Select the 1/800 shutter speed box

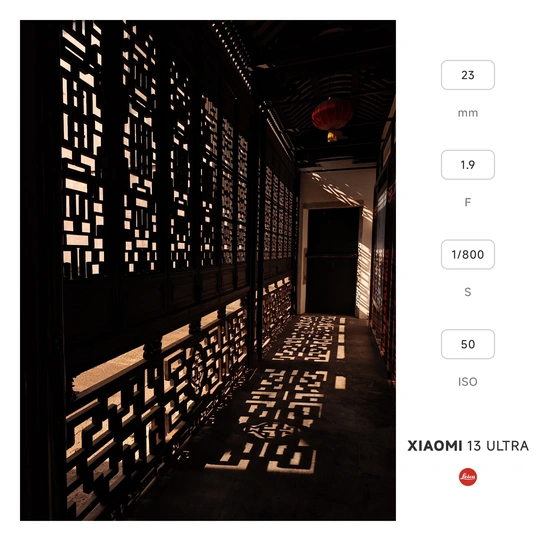[468, 255]
